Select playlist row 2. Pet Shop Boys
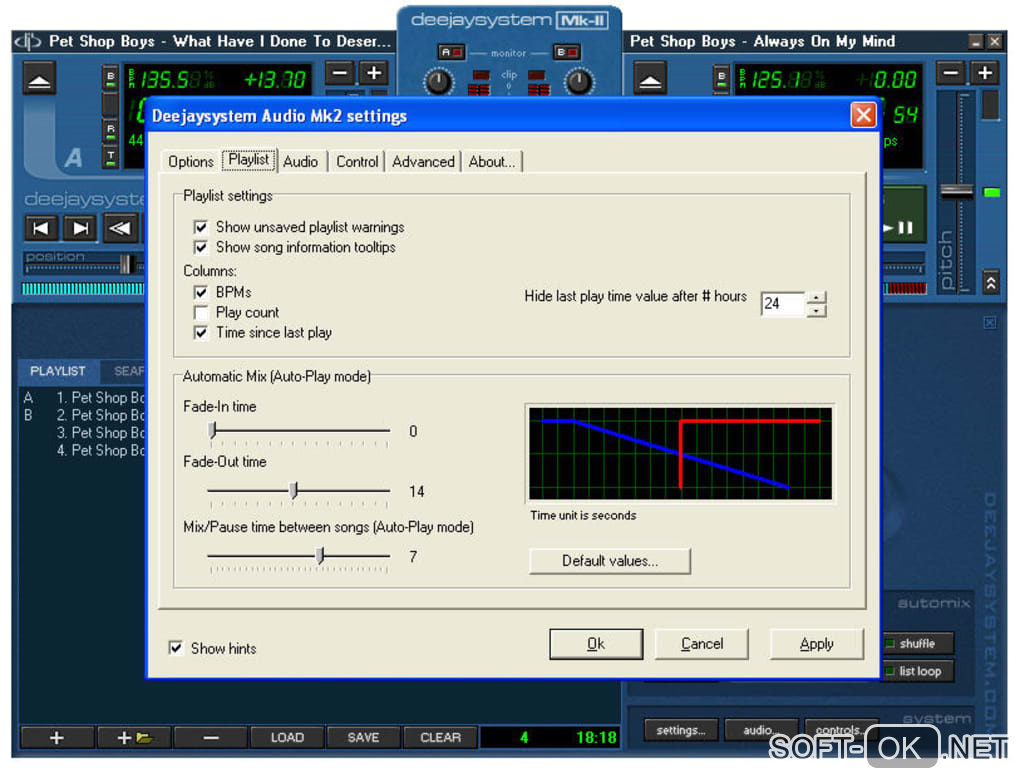This screenshot has width=1020, height=773. point(83,415)
